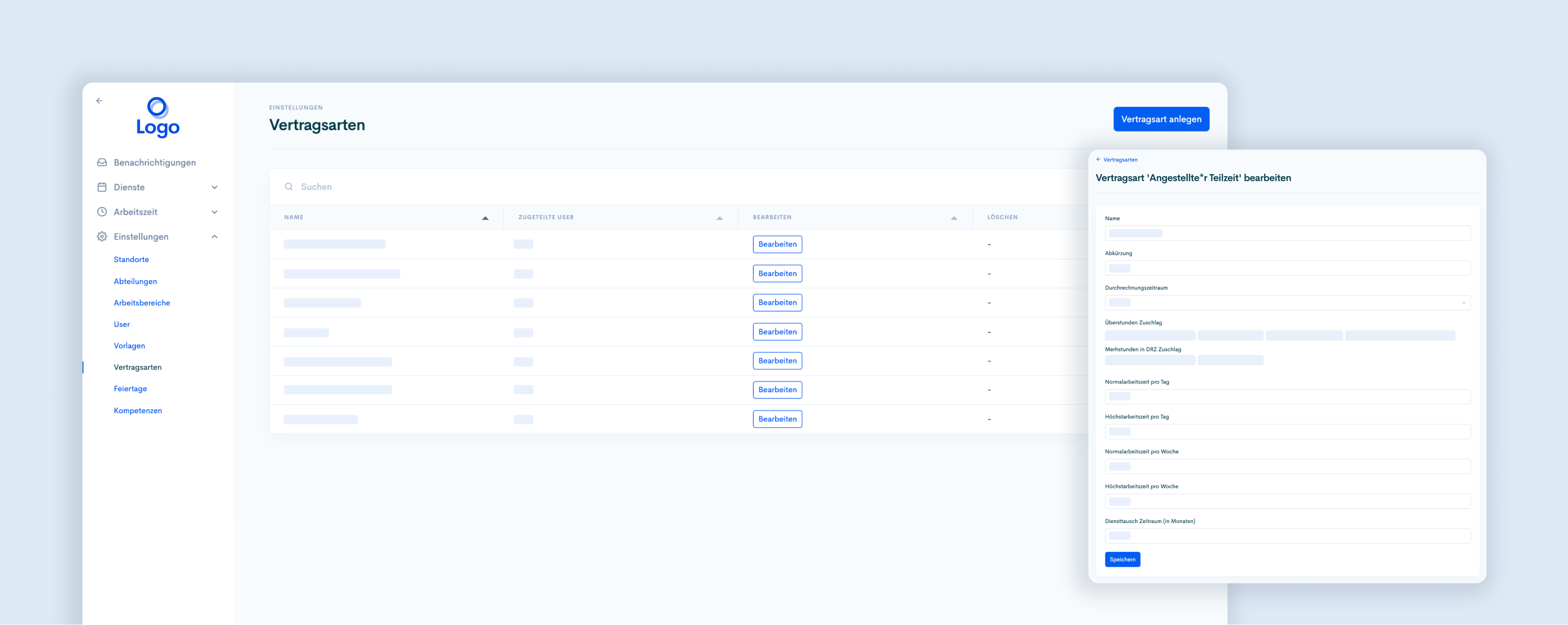Click the back arrow above the logo
Screen dimensions: 1568x625
point(99,100)
